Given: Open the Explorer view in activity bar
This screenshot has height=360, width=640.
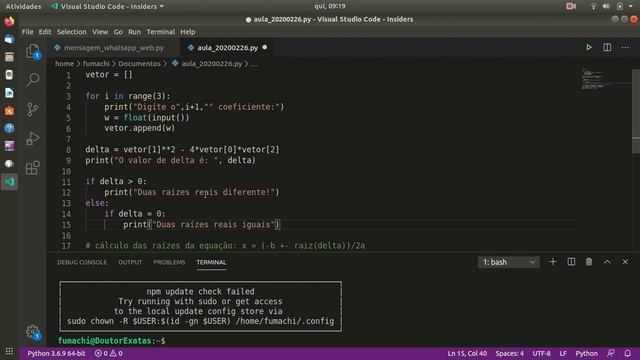Looking at the screenshot, I should [x=33, y=52].
